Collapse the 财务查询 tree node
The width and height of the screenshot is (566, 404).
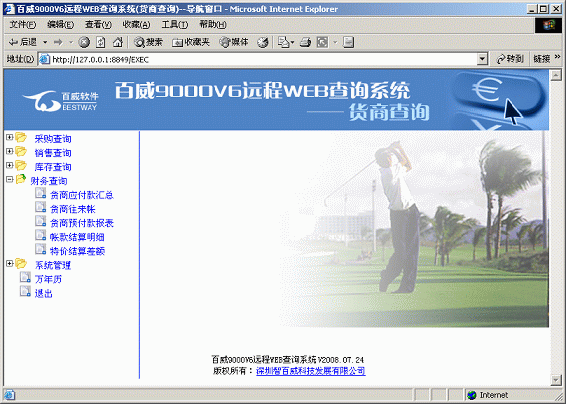[x=10, y=179]
